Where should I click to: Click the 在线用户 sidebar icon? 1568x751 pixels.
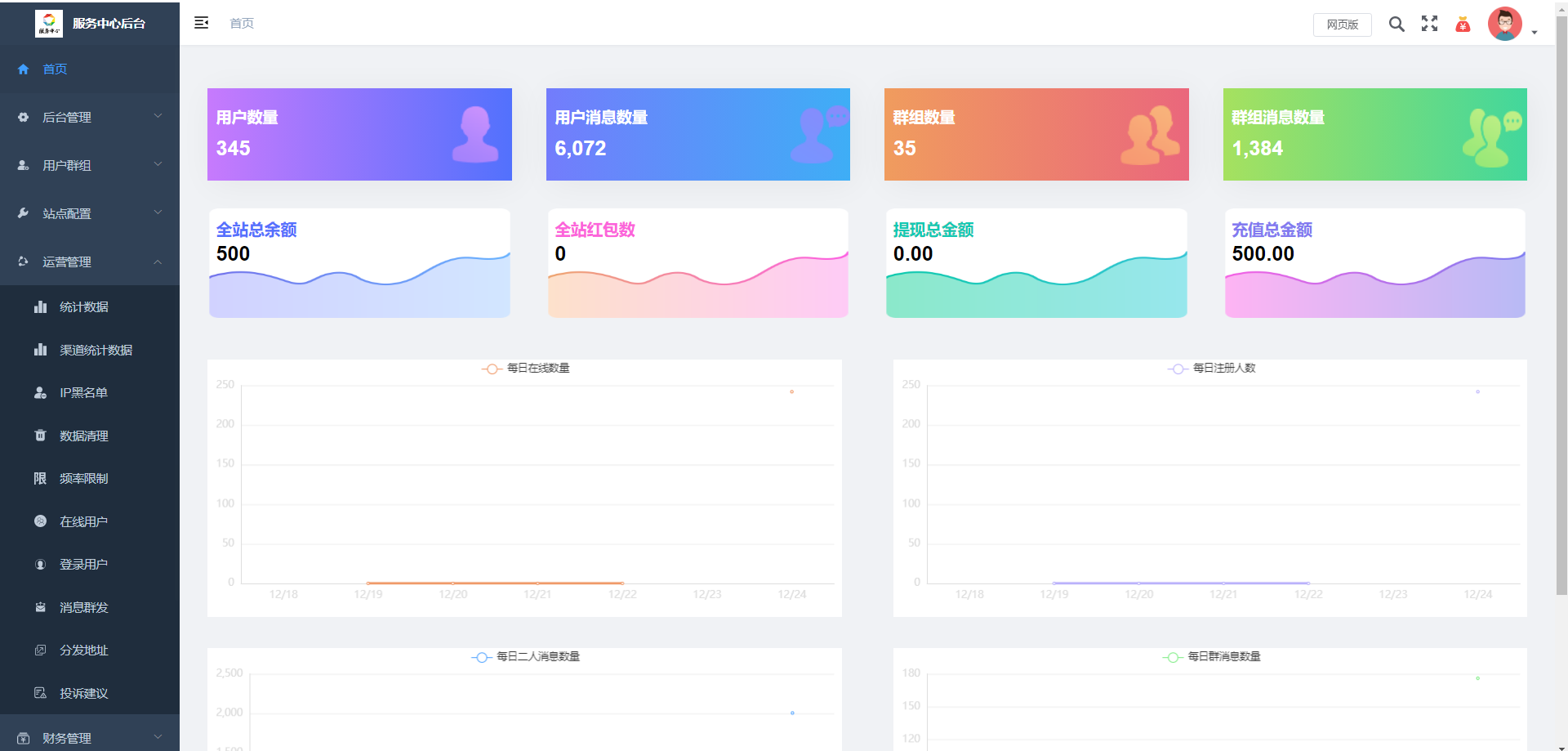click(x=40, y=521)
